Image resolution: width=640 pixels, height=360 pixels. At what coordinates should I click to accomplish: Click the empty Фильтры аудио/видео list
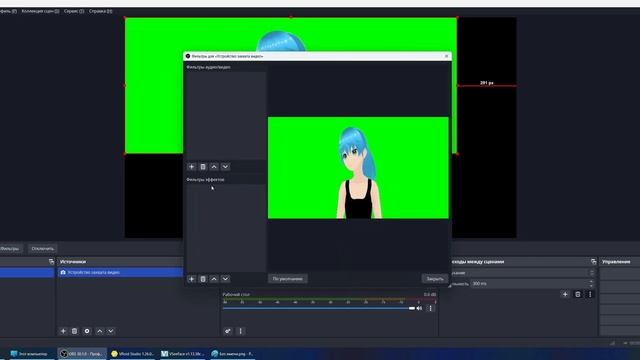(226, 116)
